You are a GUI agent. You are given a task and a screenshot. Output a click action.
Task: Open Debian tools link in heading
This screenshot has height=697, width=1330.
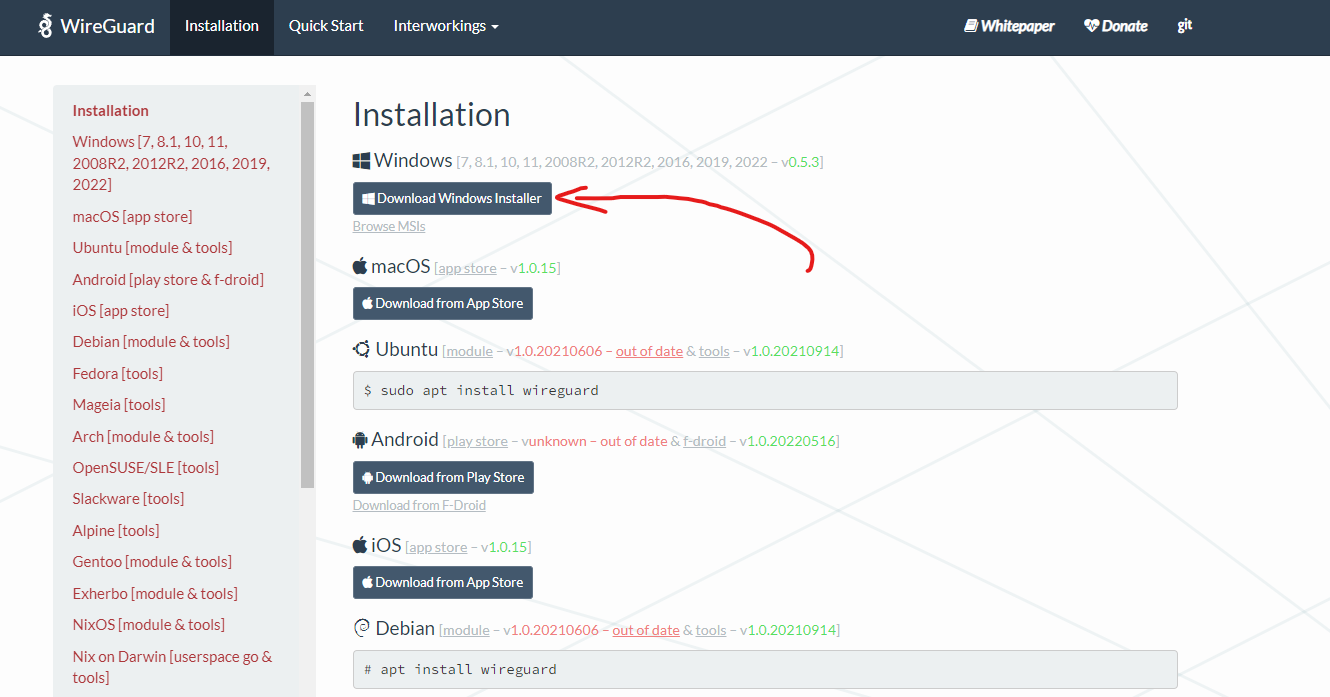tap(711, 630)
